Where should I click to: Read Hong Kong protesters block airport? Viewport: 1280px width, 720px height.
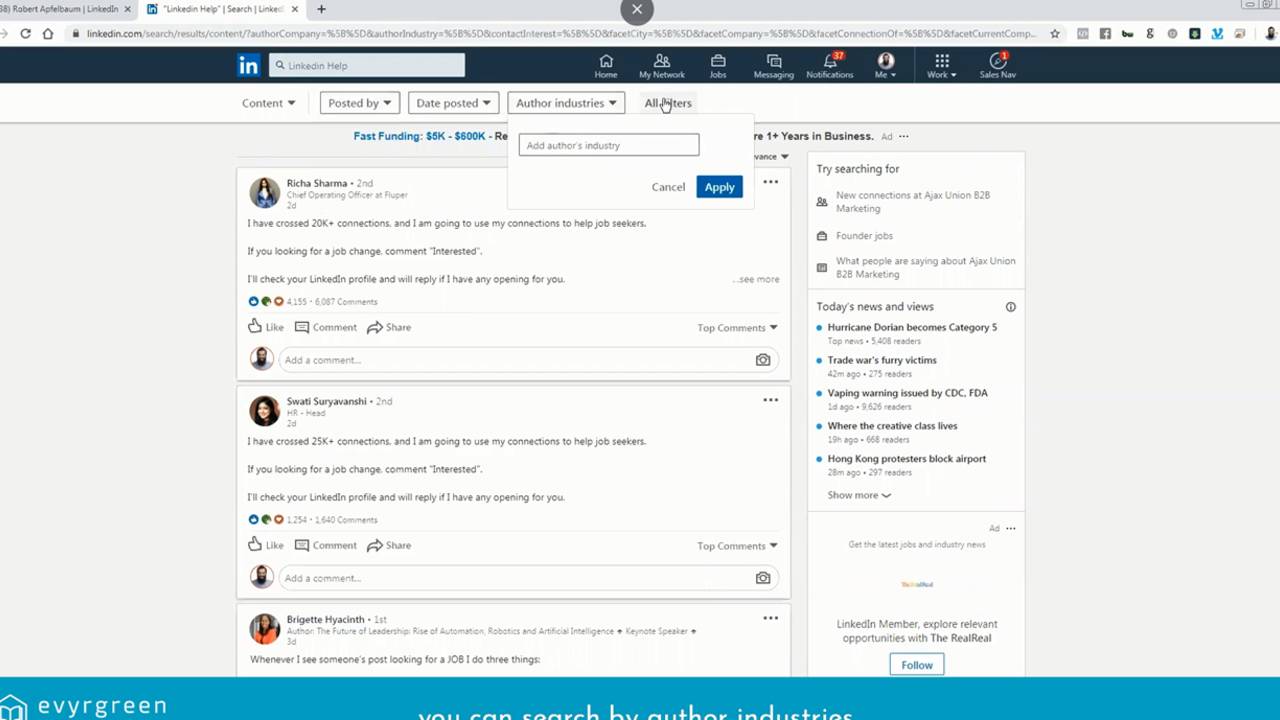coord(906,459)
